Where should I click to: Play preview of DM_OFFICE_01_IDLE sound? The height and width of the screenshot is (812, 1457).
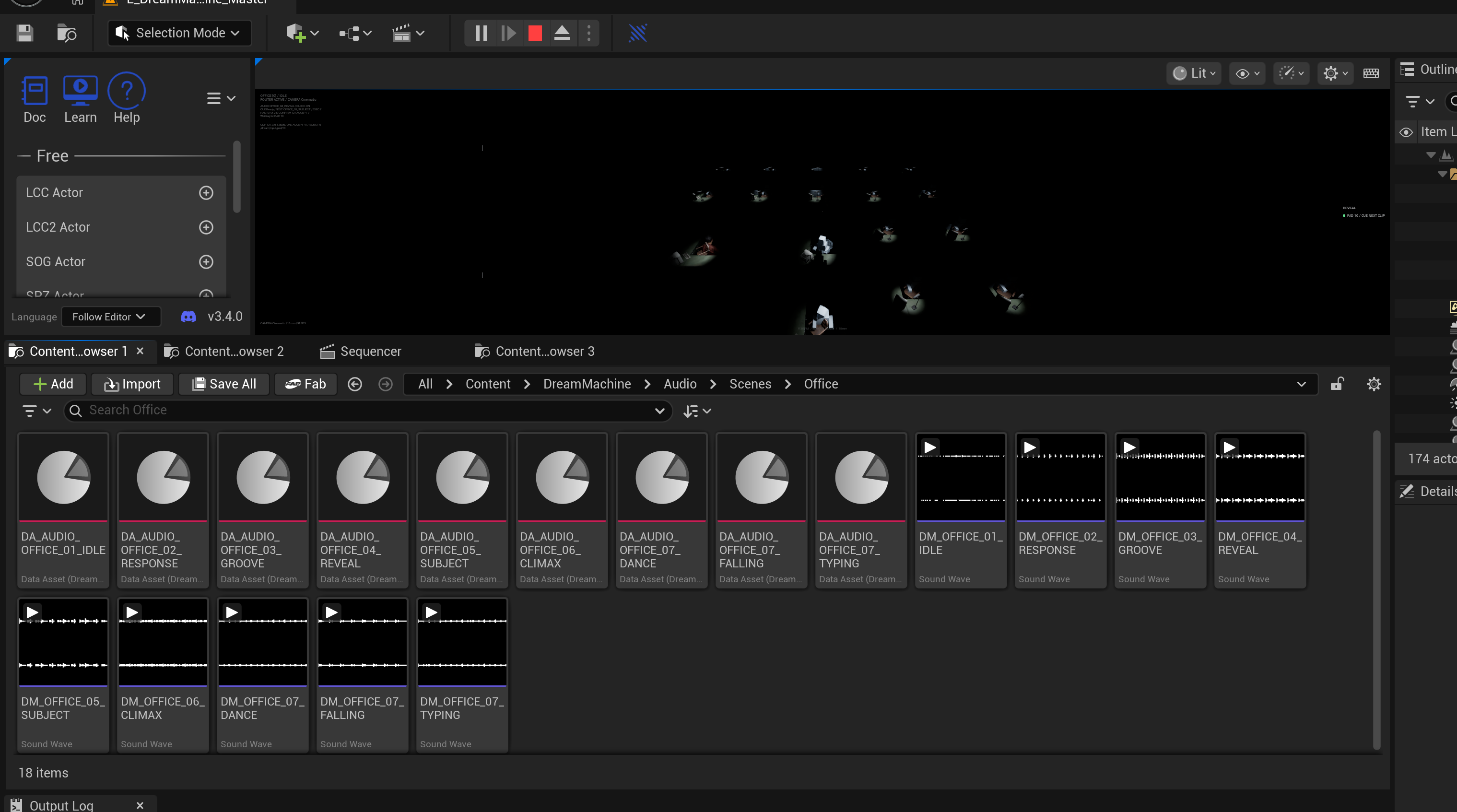coord(930,448)
